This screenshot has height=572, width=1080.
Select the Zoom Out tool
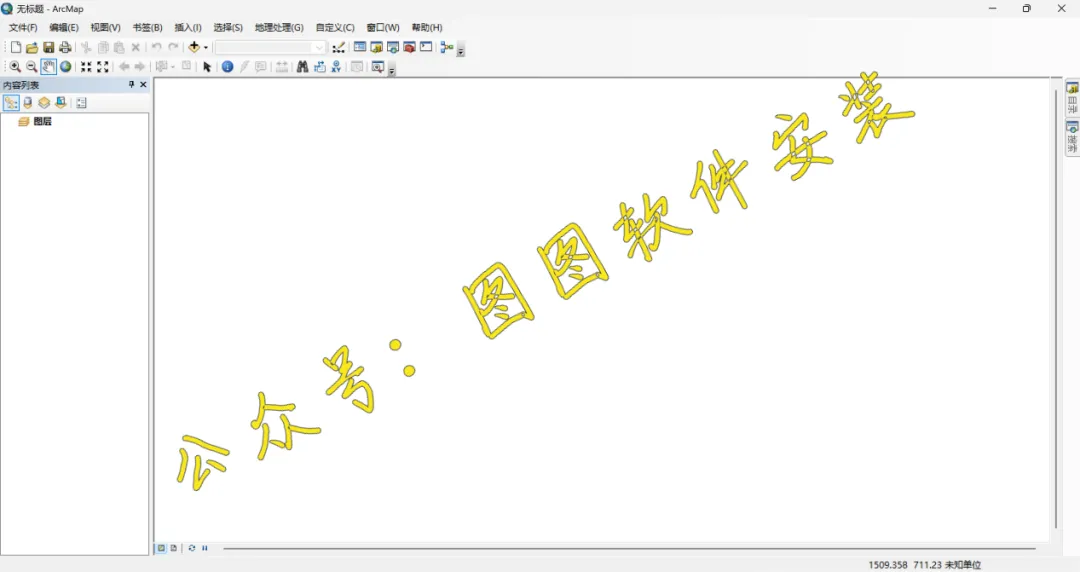pos(32,67)
